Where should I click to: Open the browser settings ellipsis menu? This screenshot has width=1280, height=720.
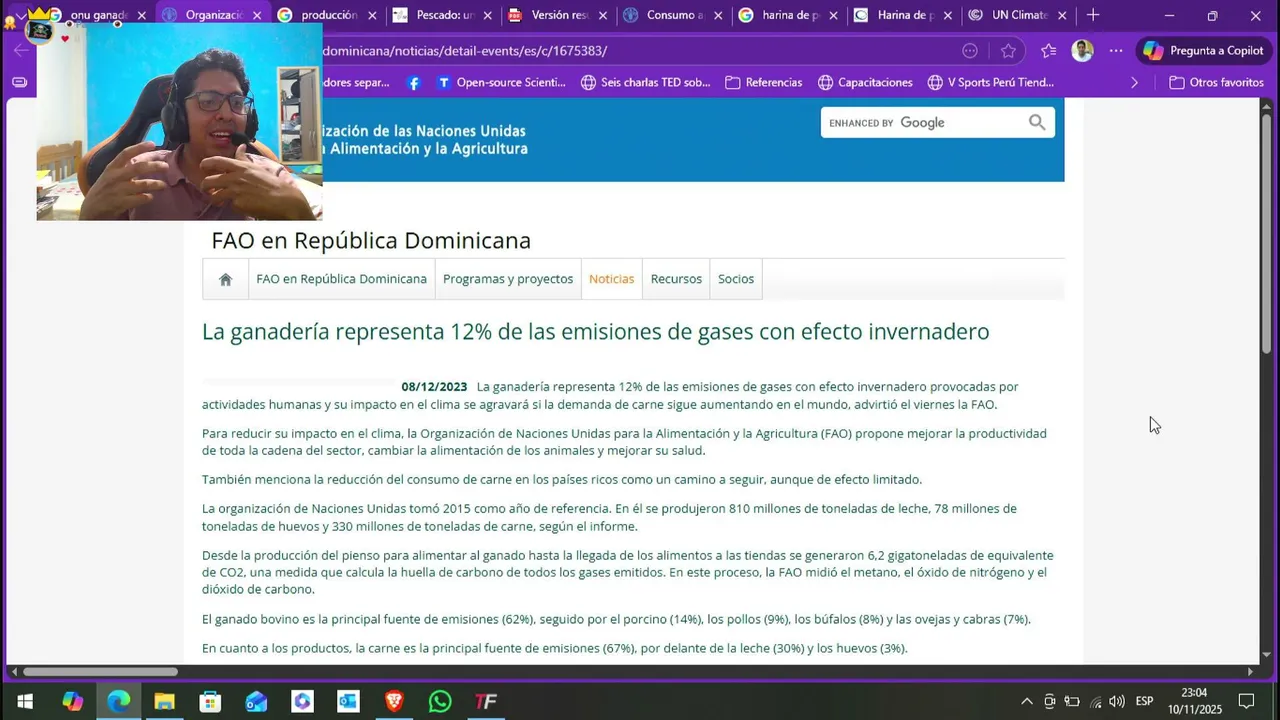point(1116,51)
